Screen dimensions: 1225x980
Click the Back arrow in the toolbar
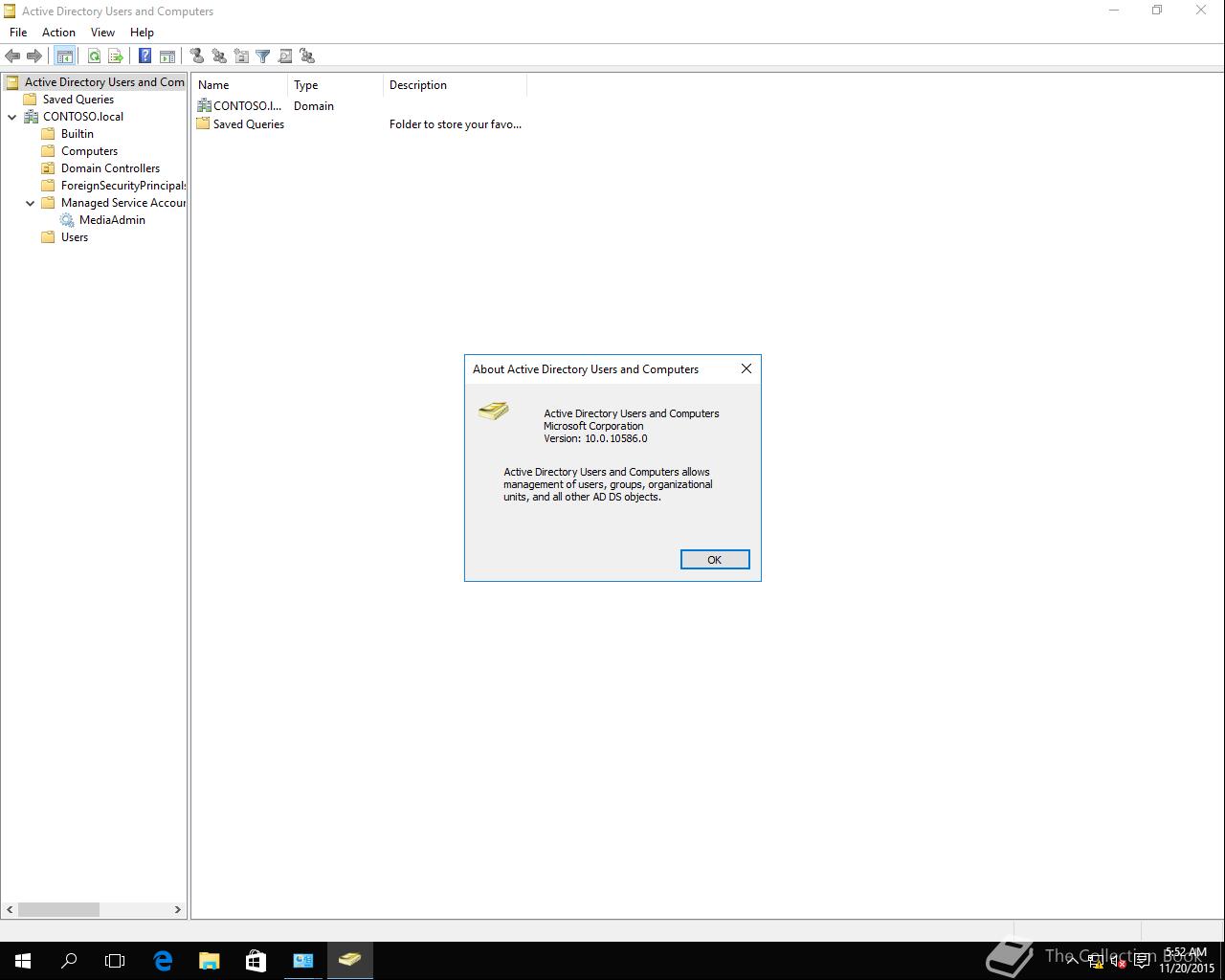coord(12,56)
